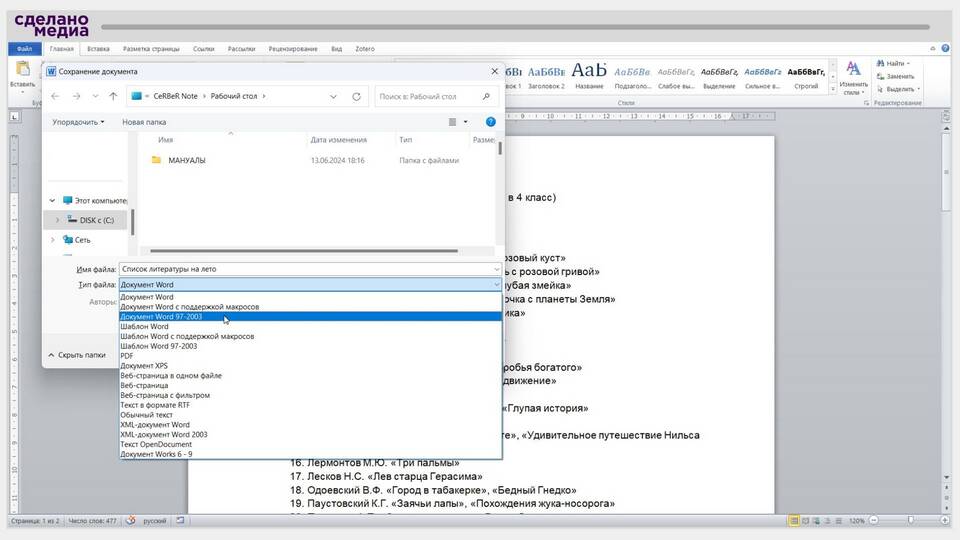Click 'Скрыть папки' to hide folders
This screenshot has height=540, width=960.
(x=76, y=355)
